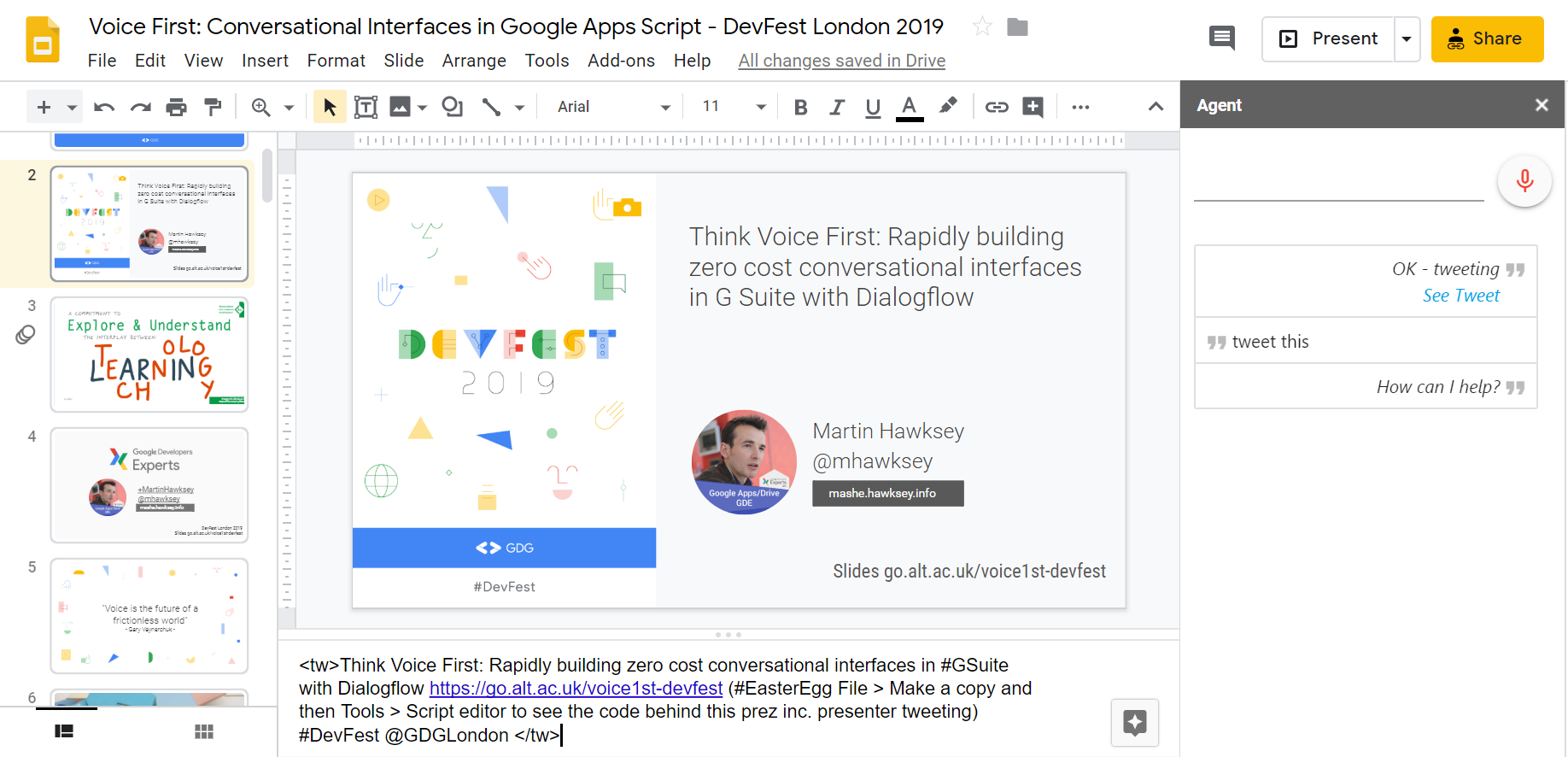Image resolution: width=1568 pixels, height=757 pixels.
Task: Switch to filmstrip view
Action: tap(64, 731)
